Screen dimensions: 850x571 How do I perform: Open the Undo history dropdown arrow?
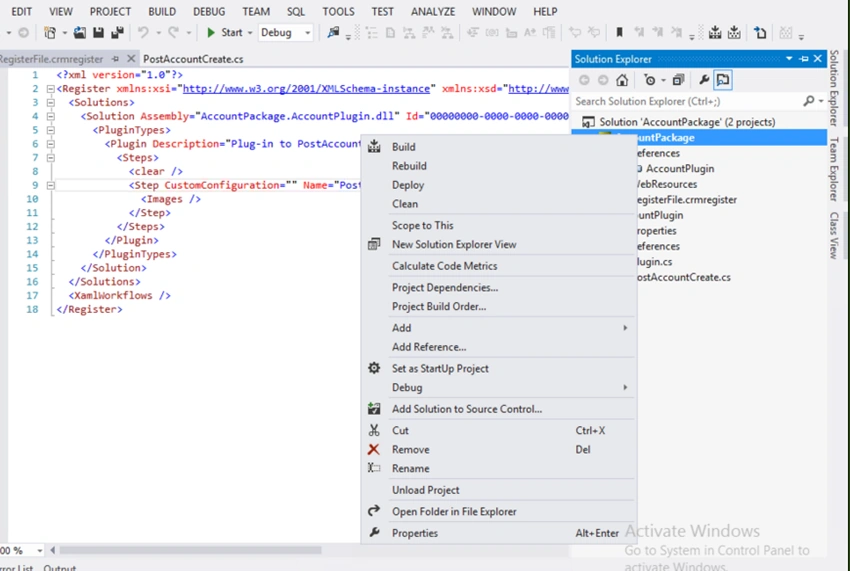[x=158, y=33]
